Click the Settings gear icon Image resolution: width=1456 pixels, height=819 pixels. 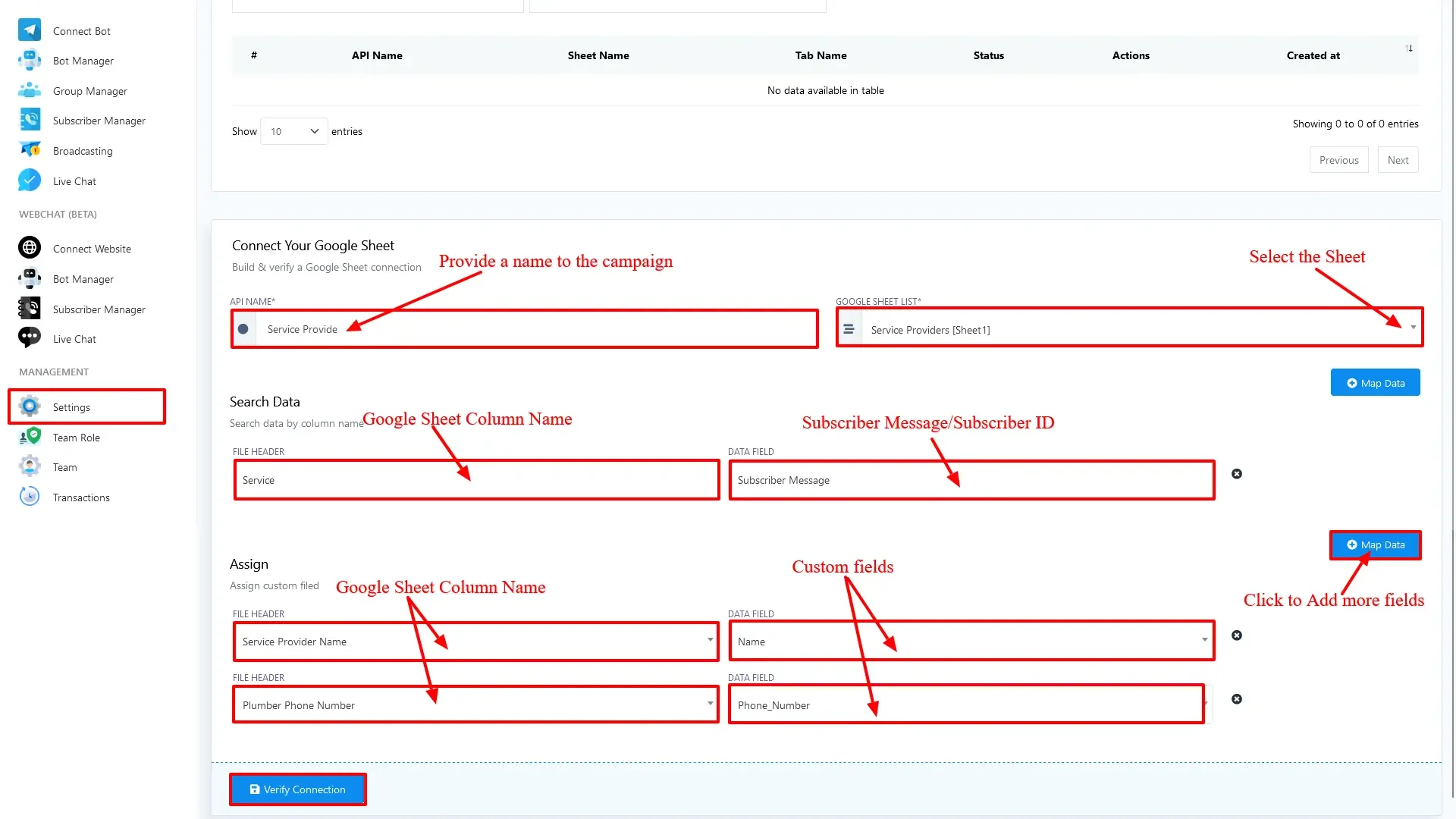pyautogui.click(x=30, y=406)
